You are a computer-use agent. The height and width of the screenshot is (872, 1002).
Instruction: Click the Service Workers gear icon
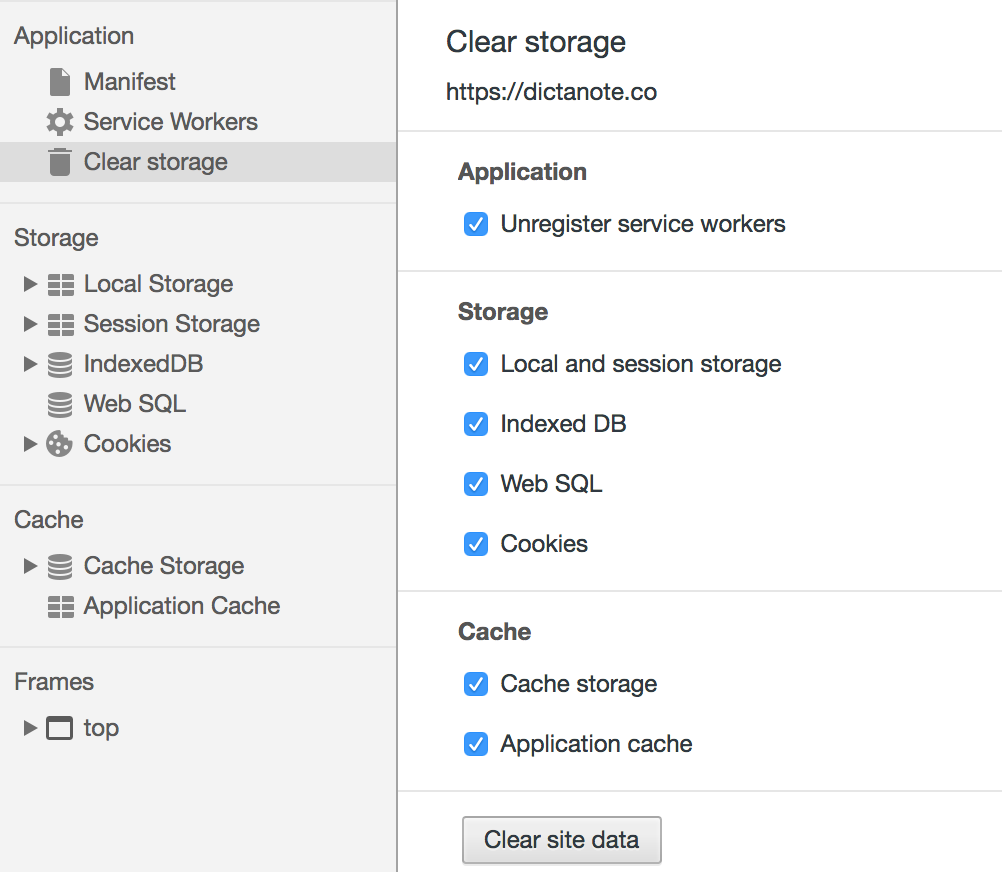pos(59,122)
